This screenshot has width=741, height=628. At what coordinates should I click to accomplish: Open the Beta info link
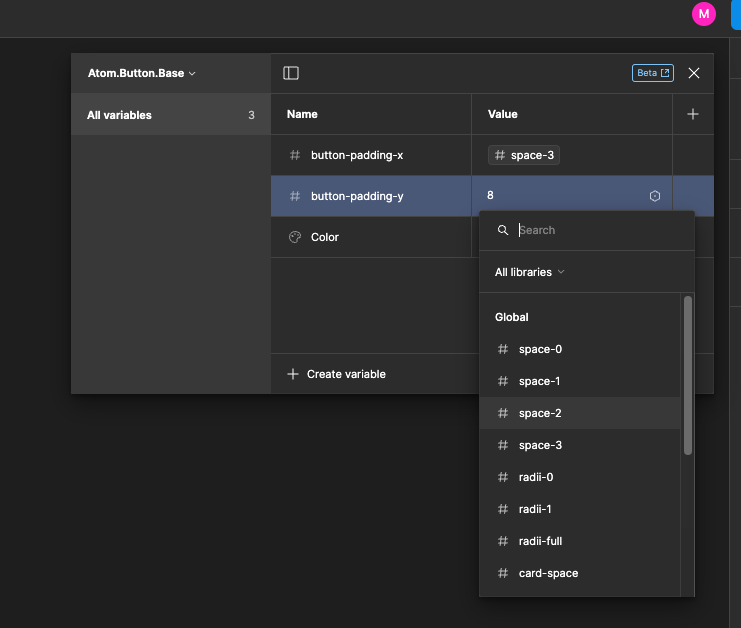(653, 73)
